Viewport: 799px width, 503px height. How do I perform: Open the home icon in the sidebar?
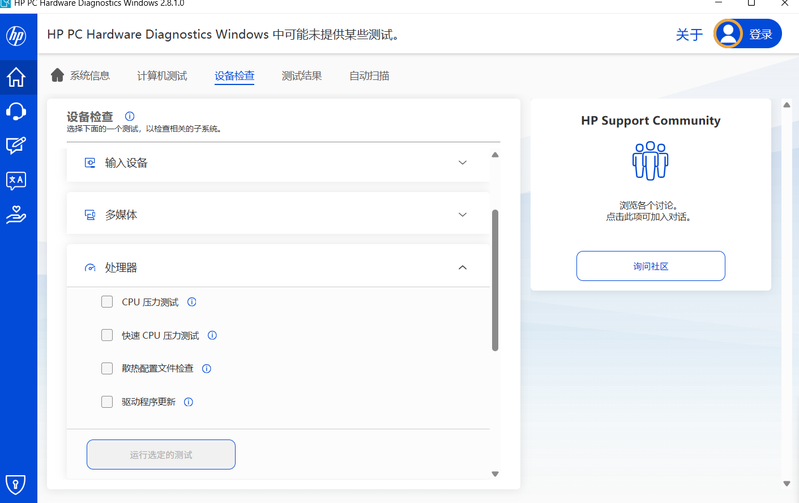[16, 77]
